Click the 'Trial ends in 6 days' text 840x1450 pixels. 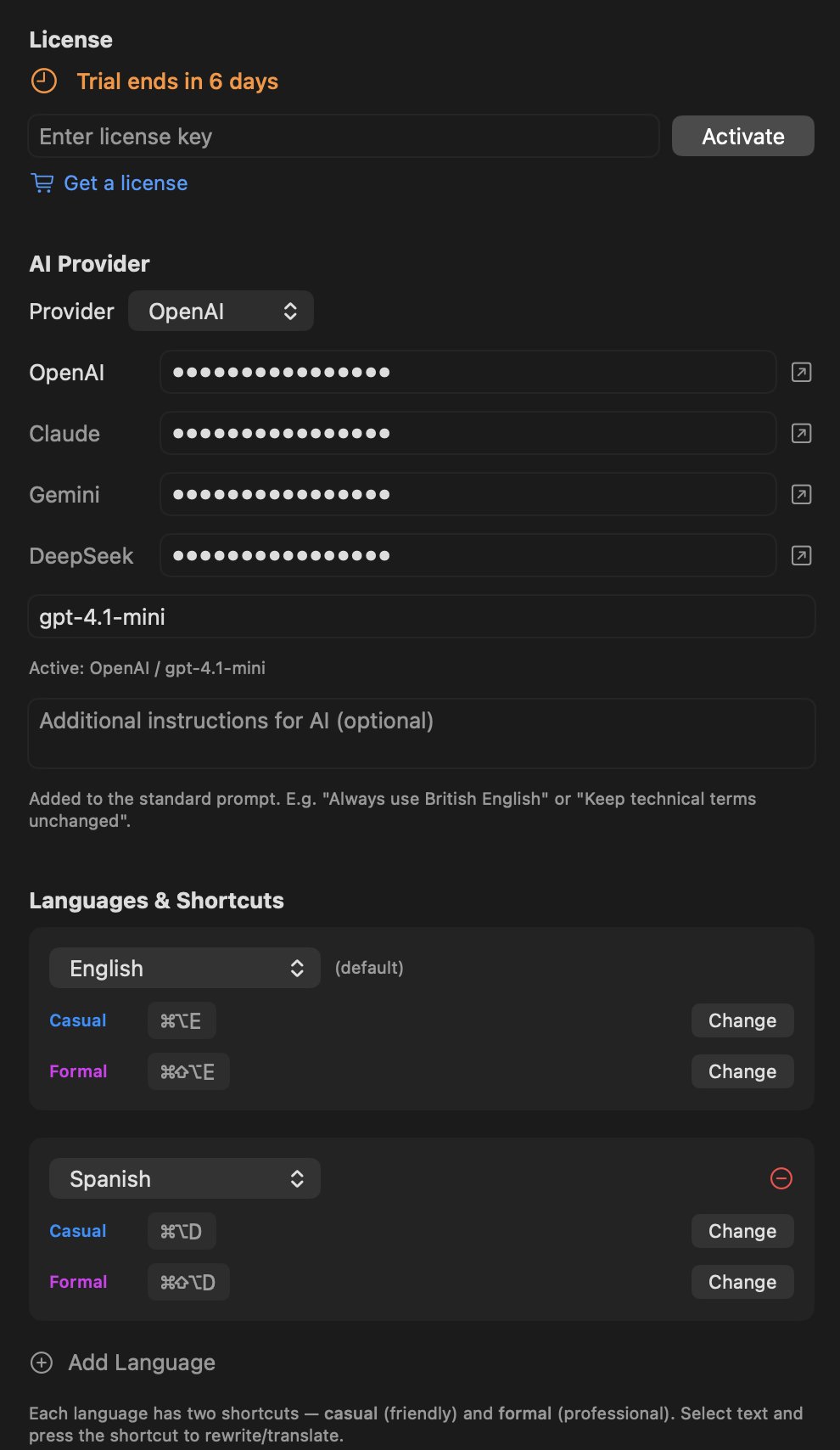[177, 81]
